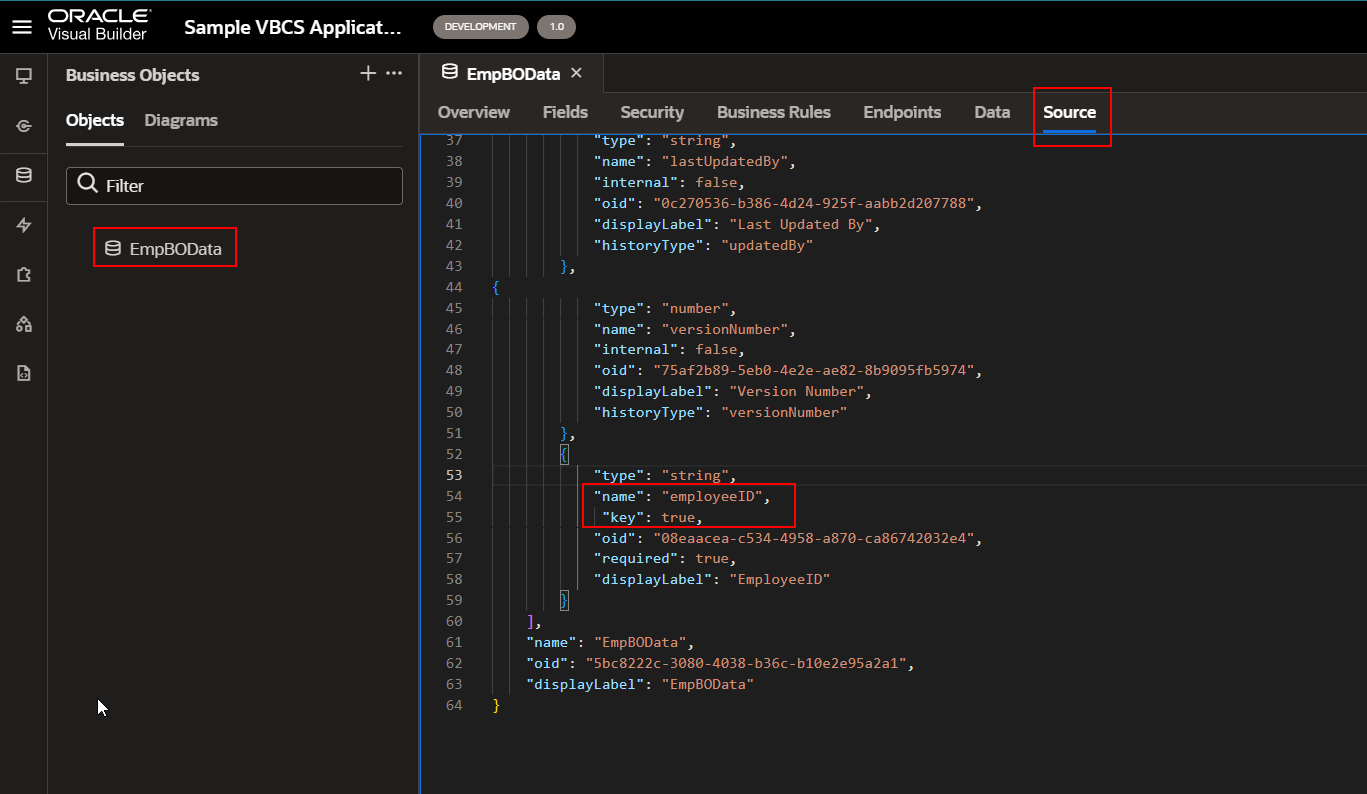Click "name": "EmpBOData" on line 61
1367x794 pixels.
click(x=610, y=642)
